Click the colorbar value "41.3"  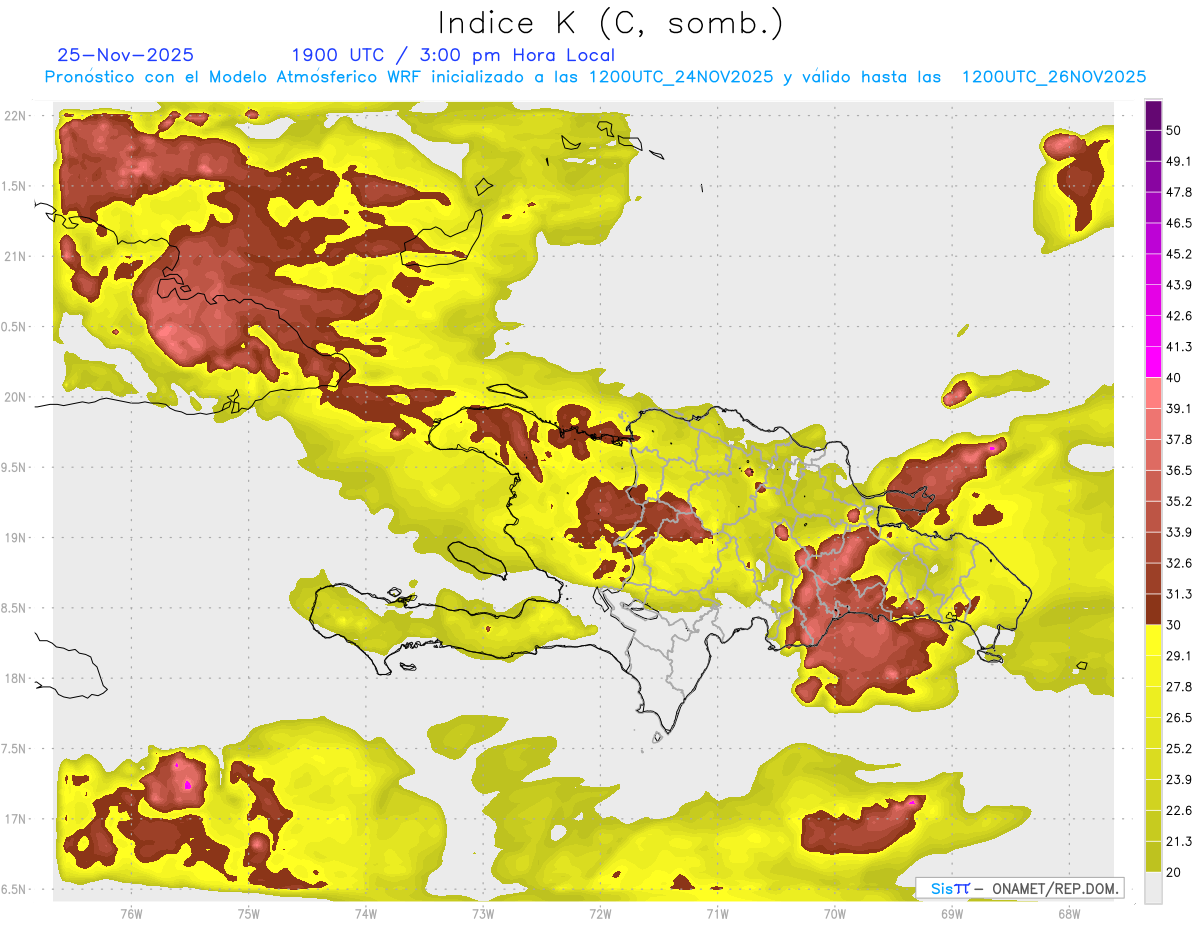1179,347
